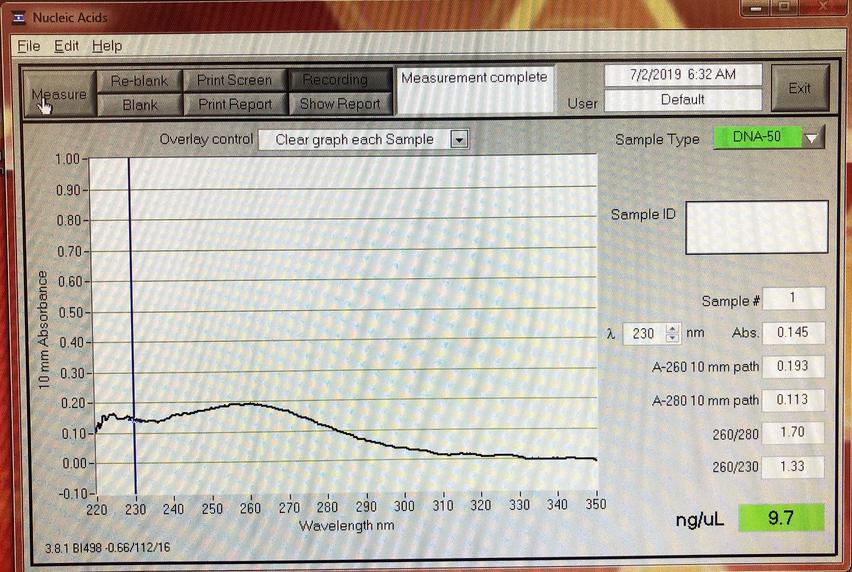Decrease wavelength with the stepper down arrow

(672, 338)
